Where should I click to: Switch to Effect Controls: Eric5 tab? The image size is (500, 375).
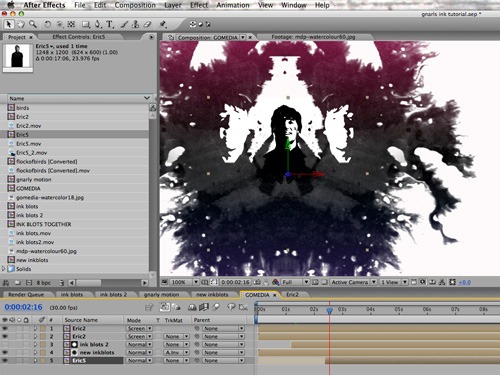[79, 37]
